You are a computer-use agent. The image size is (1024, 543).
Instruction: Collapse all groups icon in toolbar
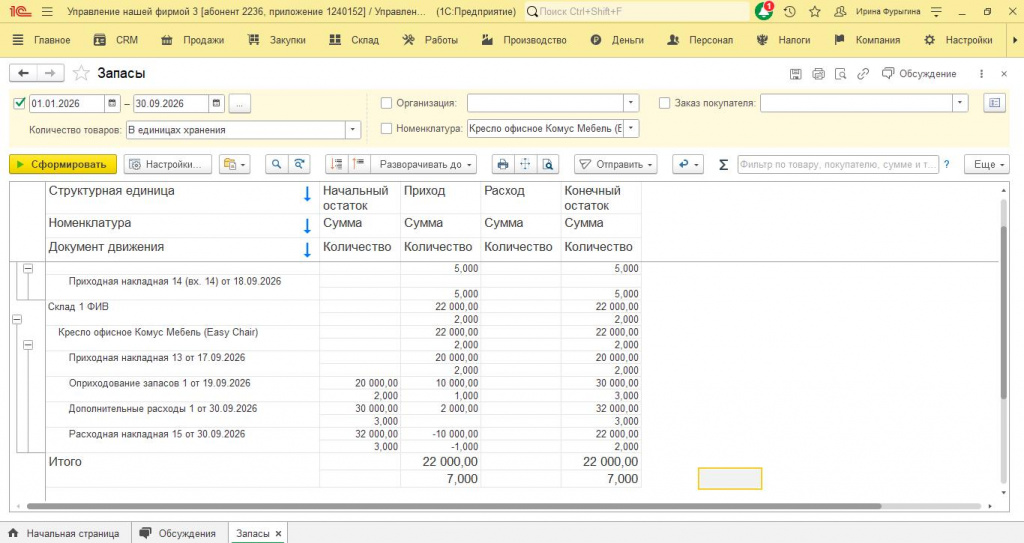(336, 164)
